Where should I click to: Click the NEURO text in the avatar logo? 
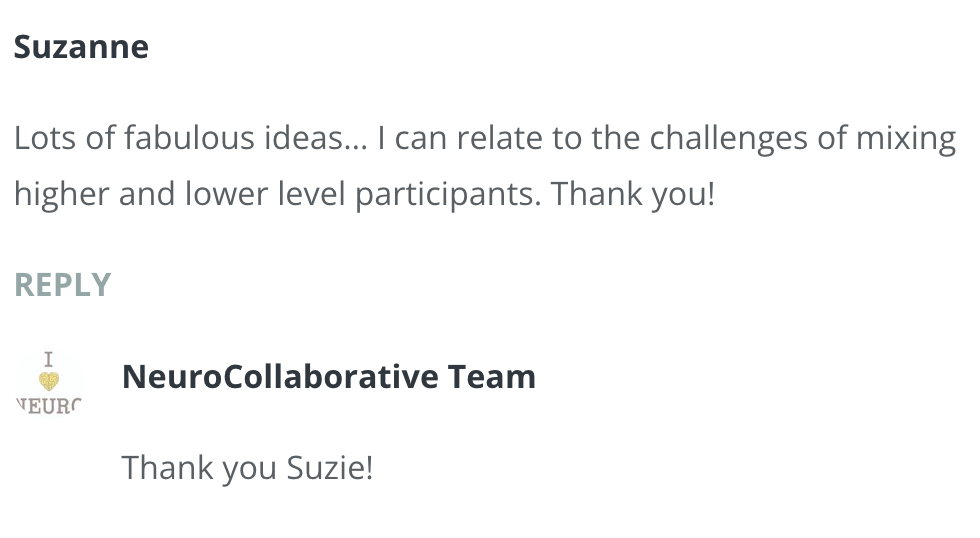(x=48, y=405)
